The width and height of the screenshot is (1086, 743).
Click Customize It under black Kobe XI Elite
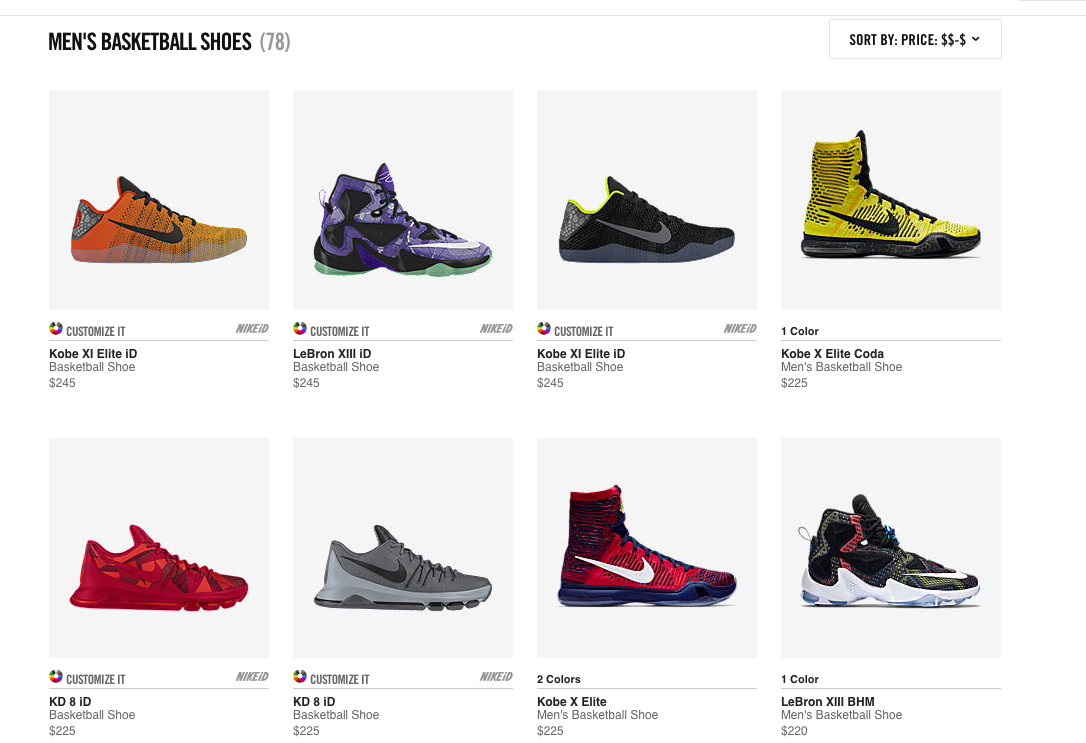(583, 332)
